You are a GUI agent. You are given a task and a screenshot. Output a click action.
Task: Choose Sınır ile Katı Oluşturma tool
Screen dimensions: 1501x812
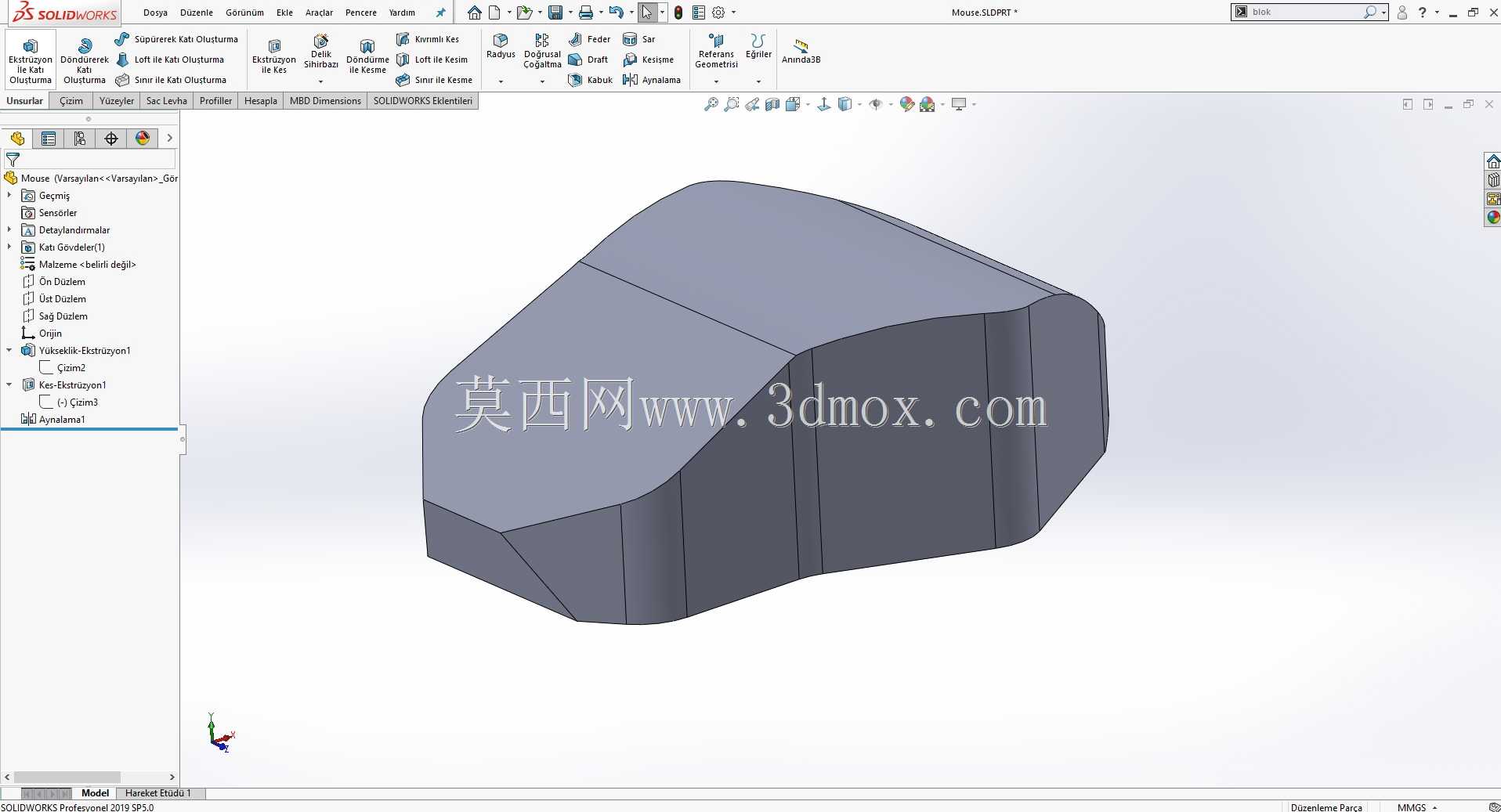tap(171, 80)
